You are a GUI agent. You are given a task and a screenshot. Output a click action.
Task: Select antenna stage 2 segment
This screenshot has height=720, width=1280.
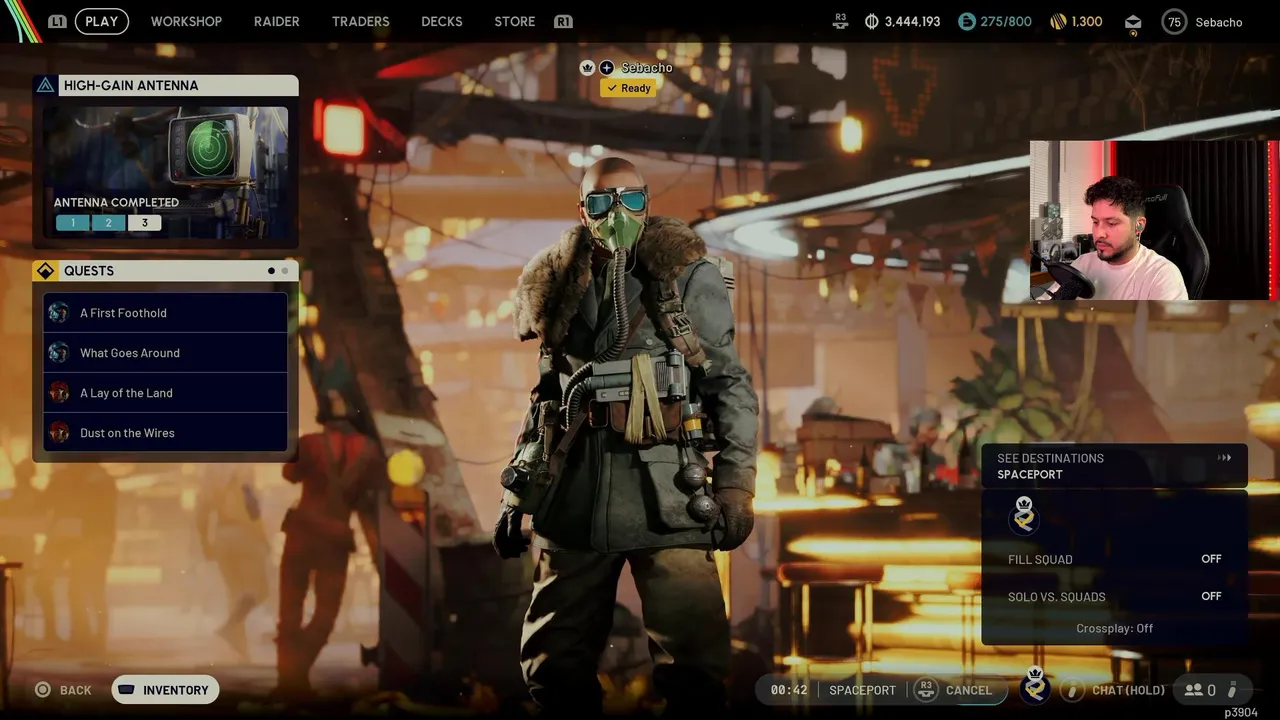click(108, 223)
